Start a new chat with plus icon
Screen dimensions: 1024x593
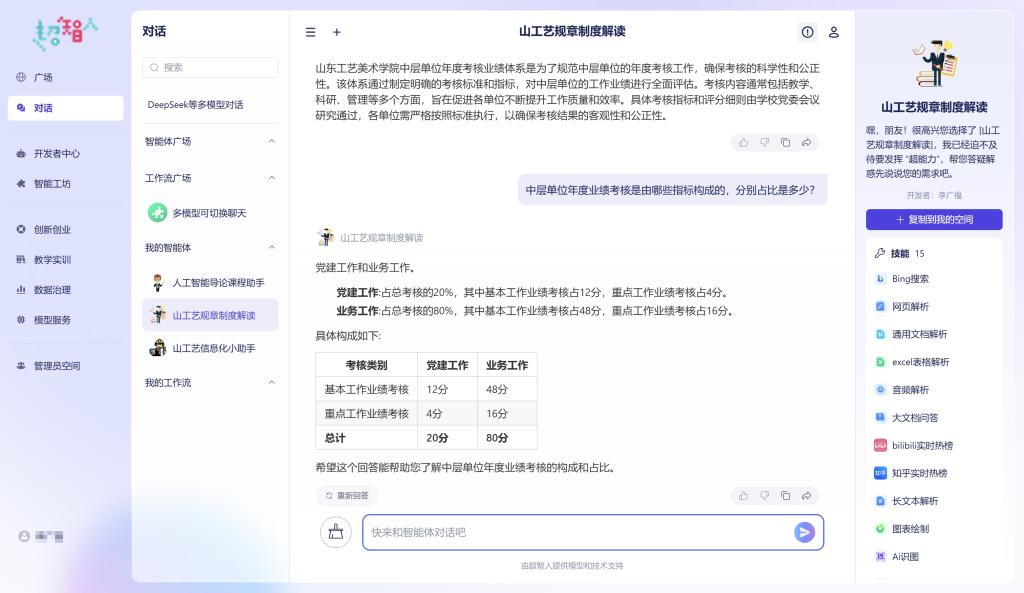coord(337,32)
